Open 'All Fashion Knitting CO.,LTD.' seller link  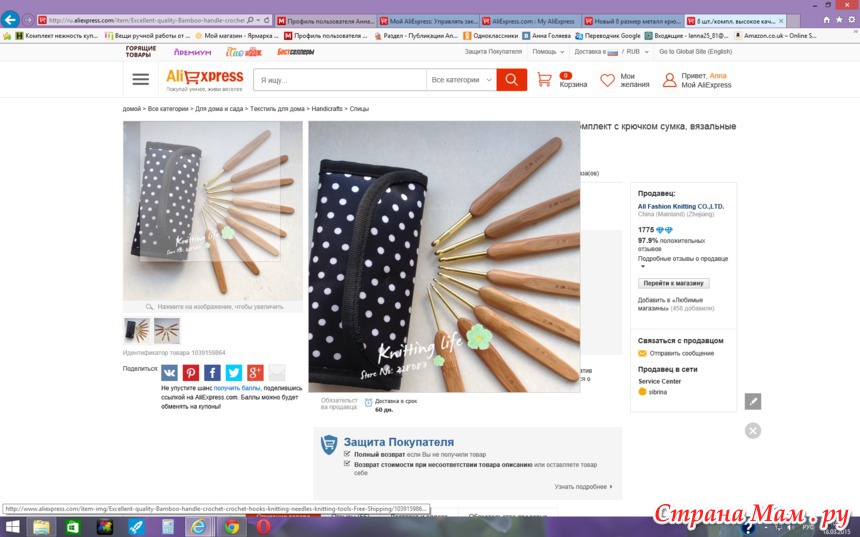681,206
